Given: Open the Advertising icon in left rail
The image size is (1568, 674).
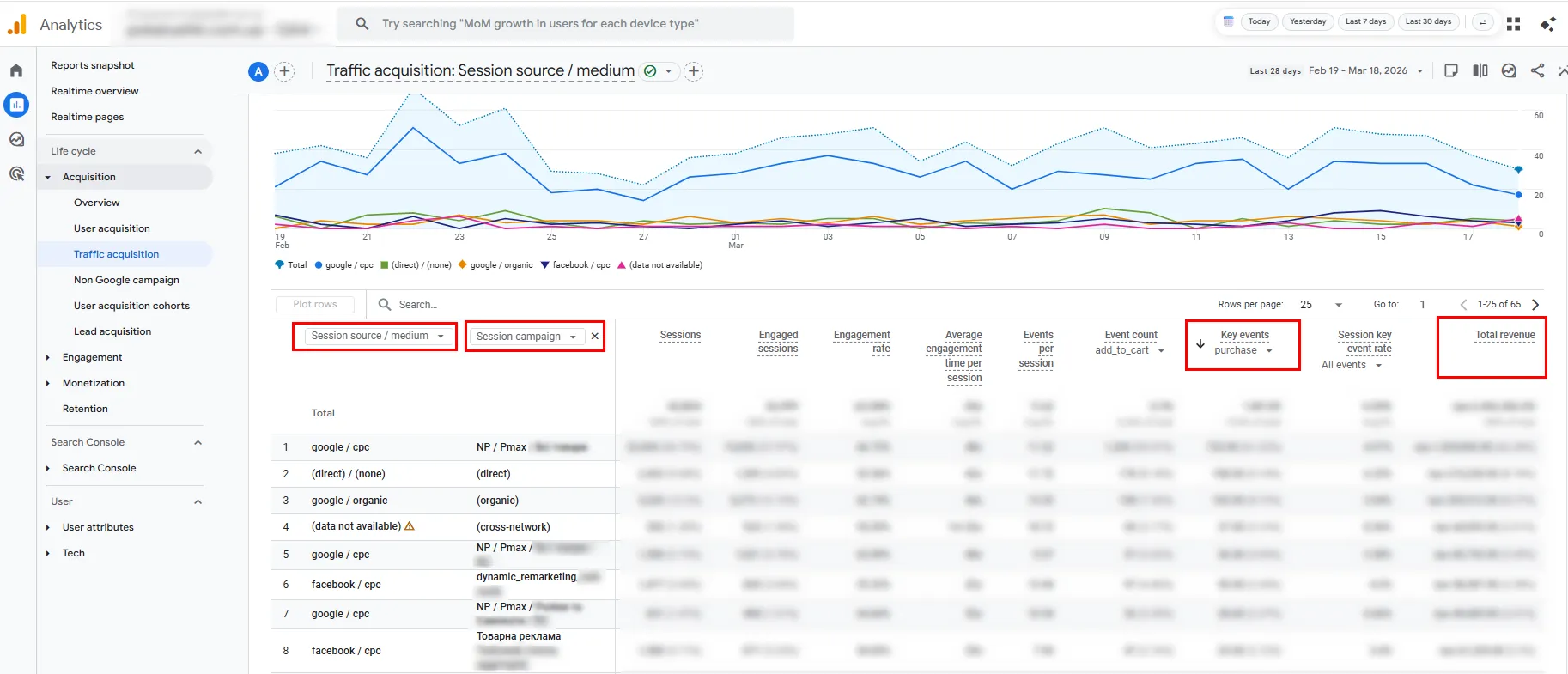Looking at the screenshot, I should point(16,174).
